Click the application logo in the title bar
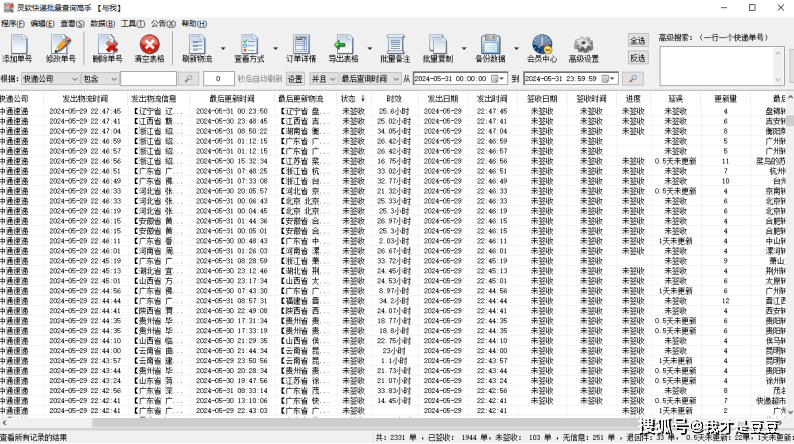 8,8
